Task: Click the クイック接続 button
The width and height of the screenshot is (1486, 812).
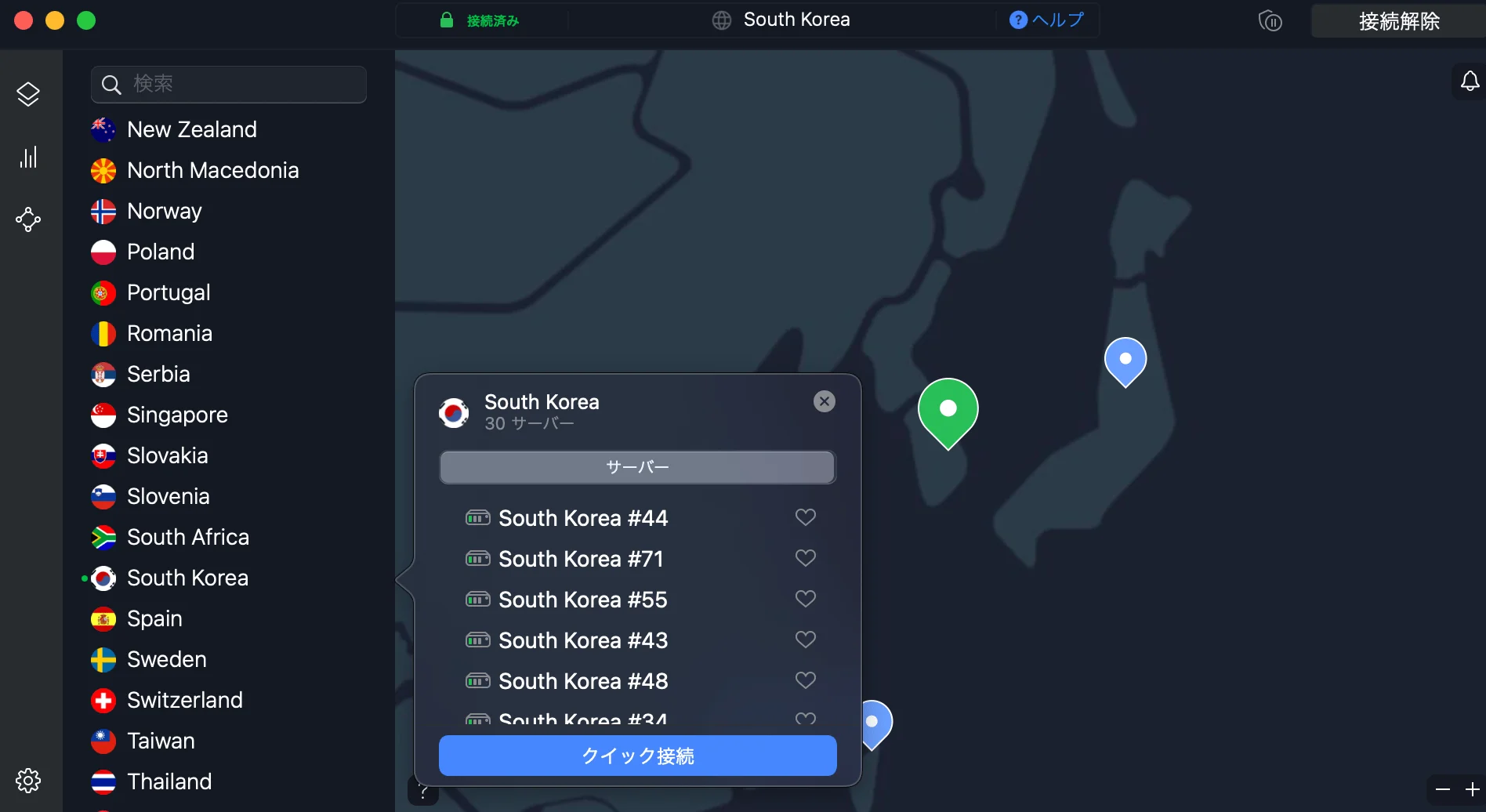Action: (x=638, y=756)
